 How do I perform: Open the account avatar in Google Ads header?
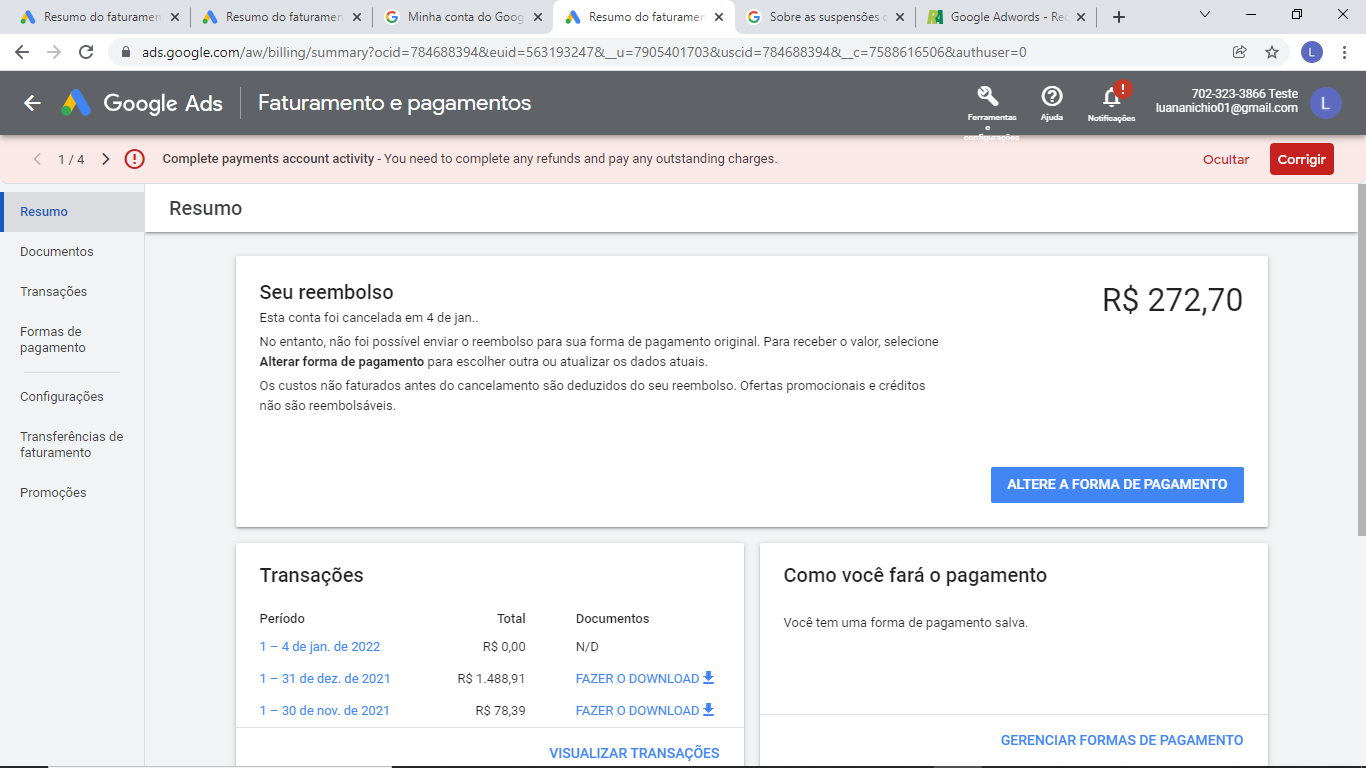(1326, 103)
